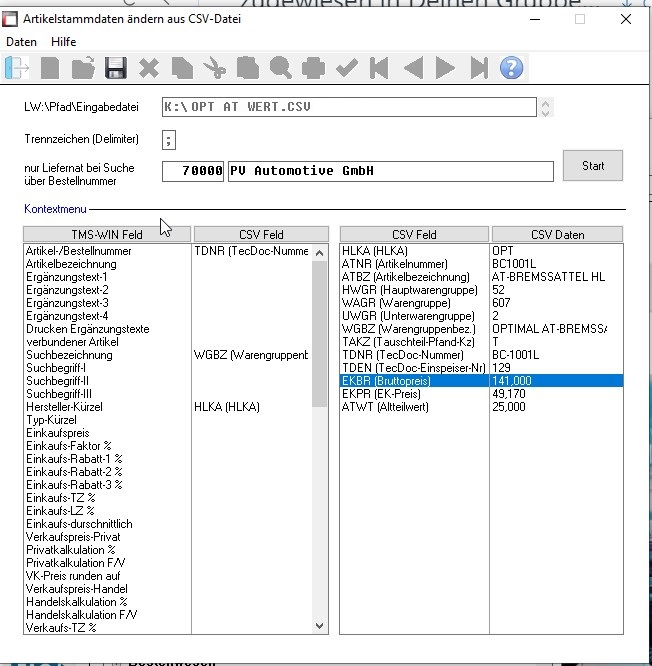Click the scissors cut toolbar icon
This screenshot has height=666, width=652.
(215, 68)
